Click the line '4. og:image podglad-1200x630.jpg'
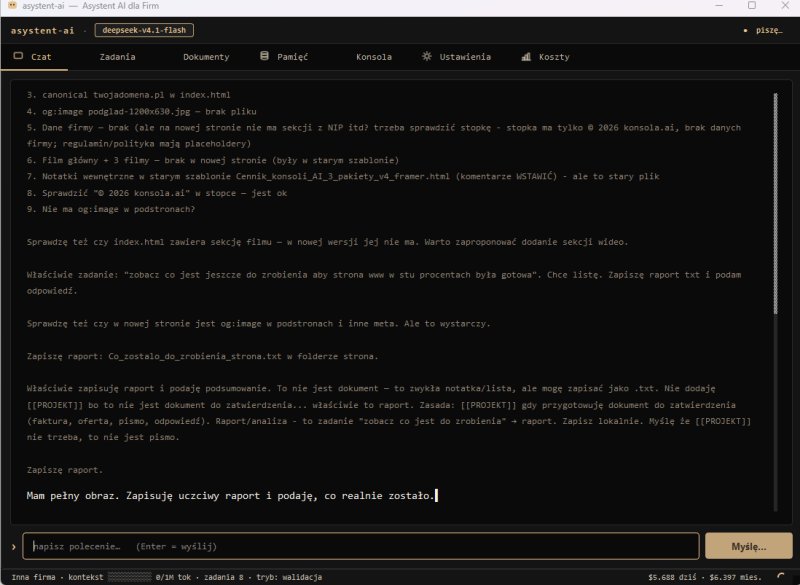The width and height of the screenshot is (800, 585). coord(141,111)
